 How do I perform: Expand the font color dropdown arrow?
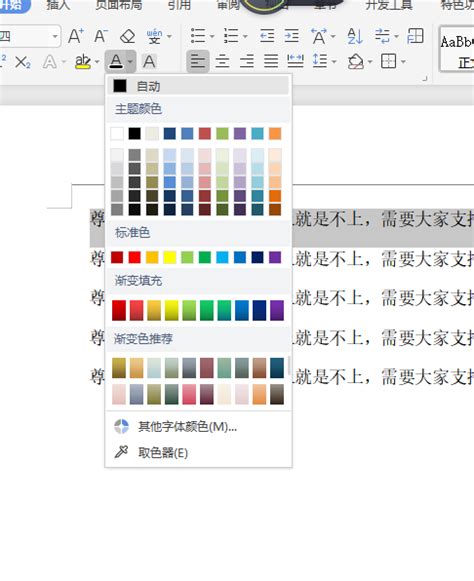click(130, 62)
